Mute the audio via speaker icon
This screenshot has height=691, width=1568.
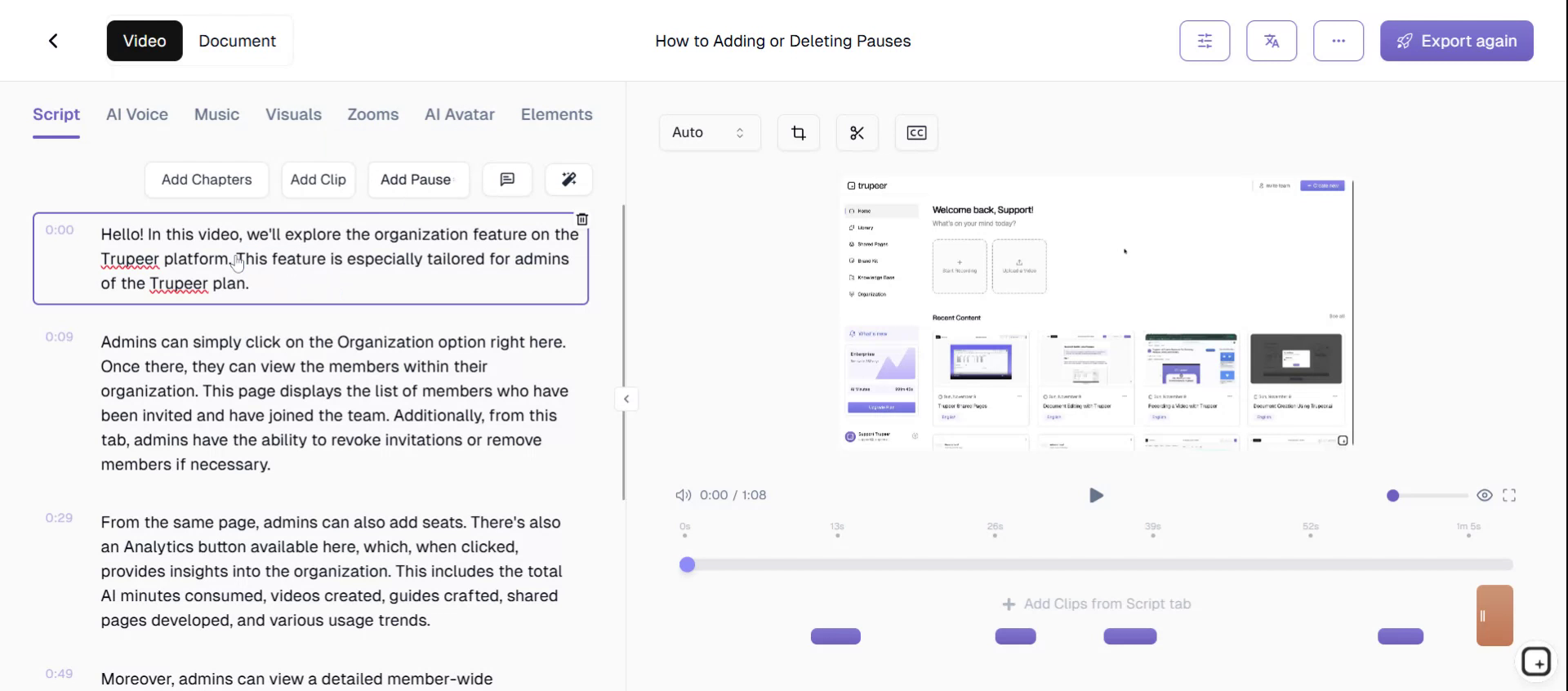pos(683,495)
